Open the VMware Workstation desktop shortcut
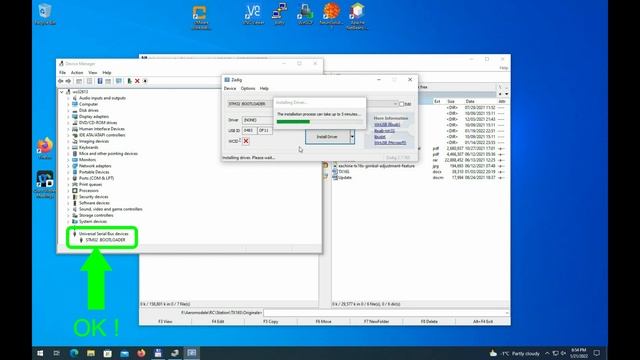The height and width of the screenshot is (360, 640). point(200,17)
